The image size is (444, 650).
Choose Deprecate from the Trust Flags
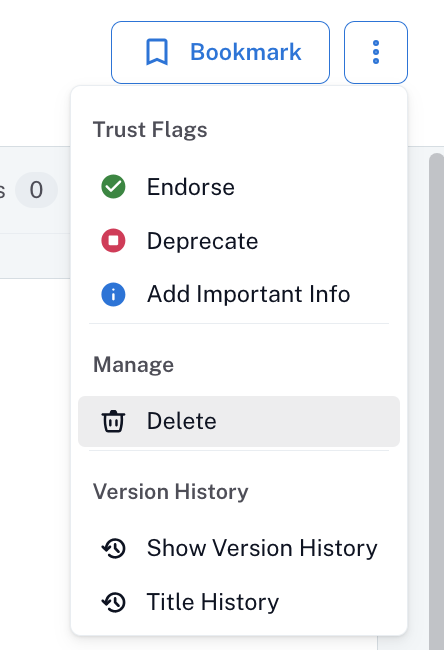click(x=239, y=241)
